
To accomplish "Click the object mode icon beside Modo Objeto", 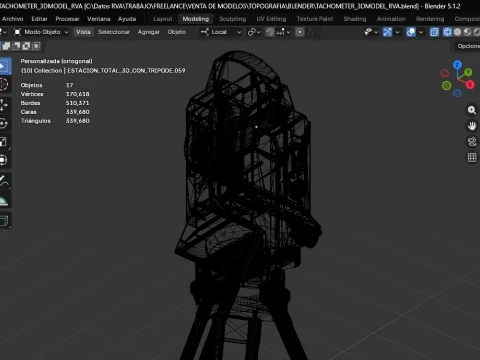I will [17, 32].
